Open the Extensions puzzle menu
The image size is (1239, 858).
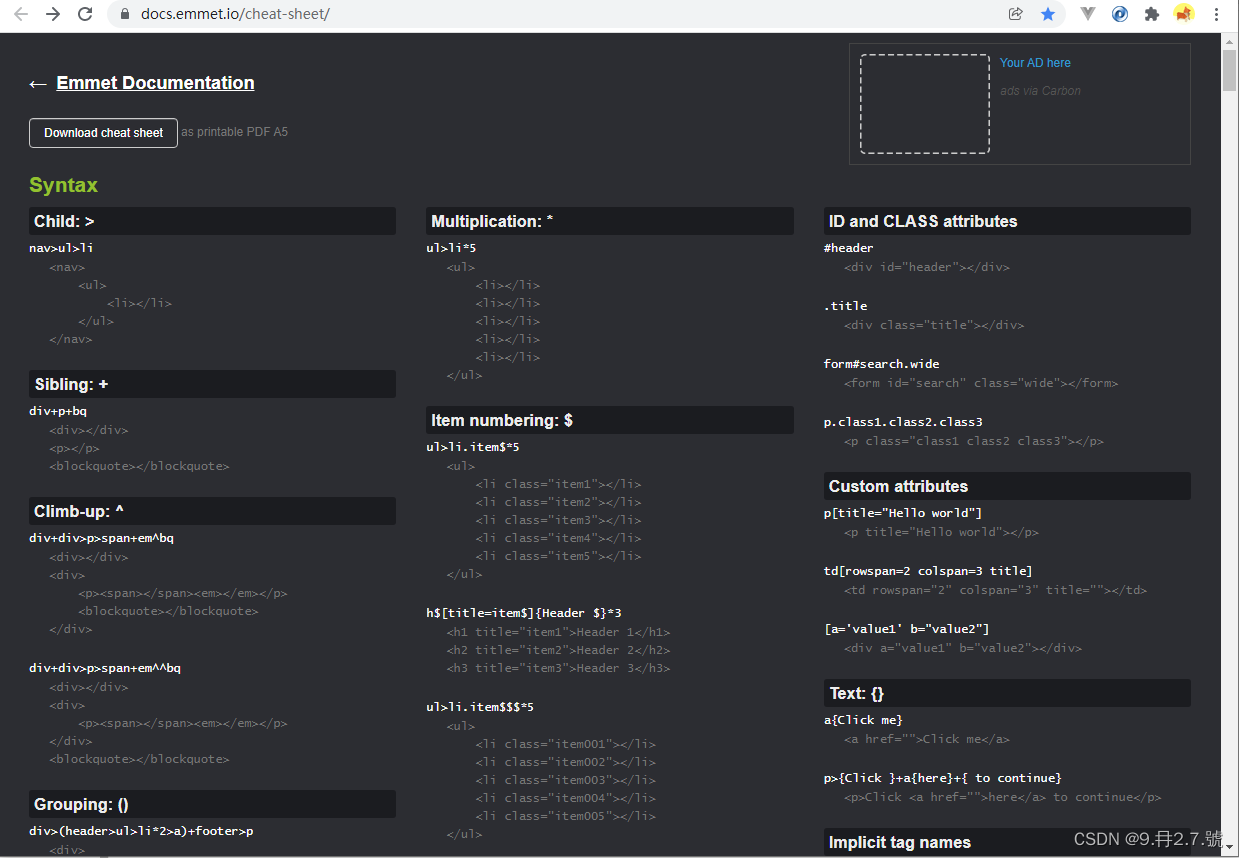(1152, 14)
